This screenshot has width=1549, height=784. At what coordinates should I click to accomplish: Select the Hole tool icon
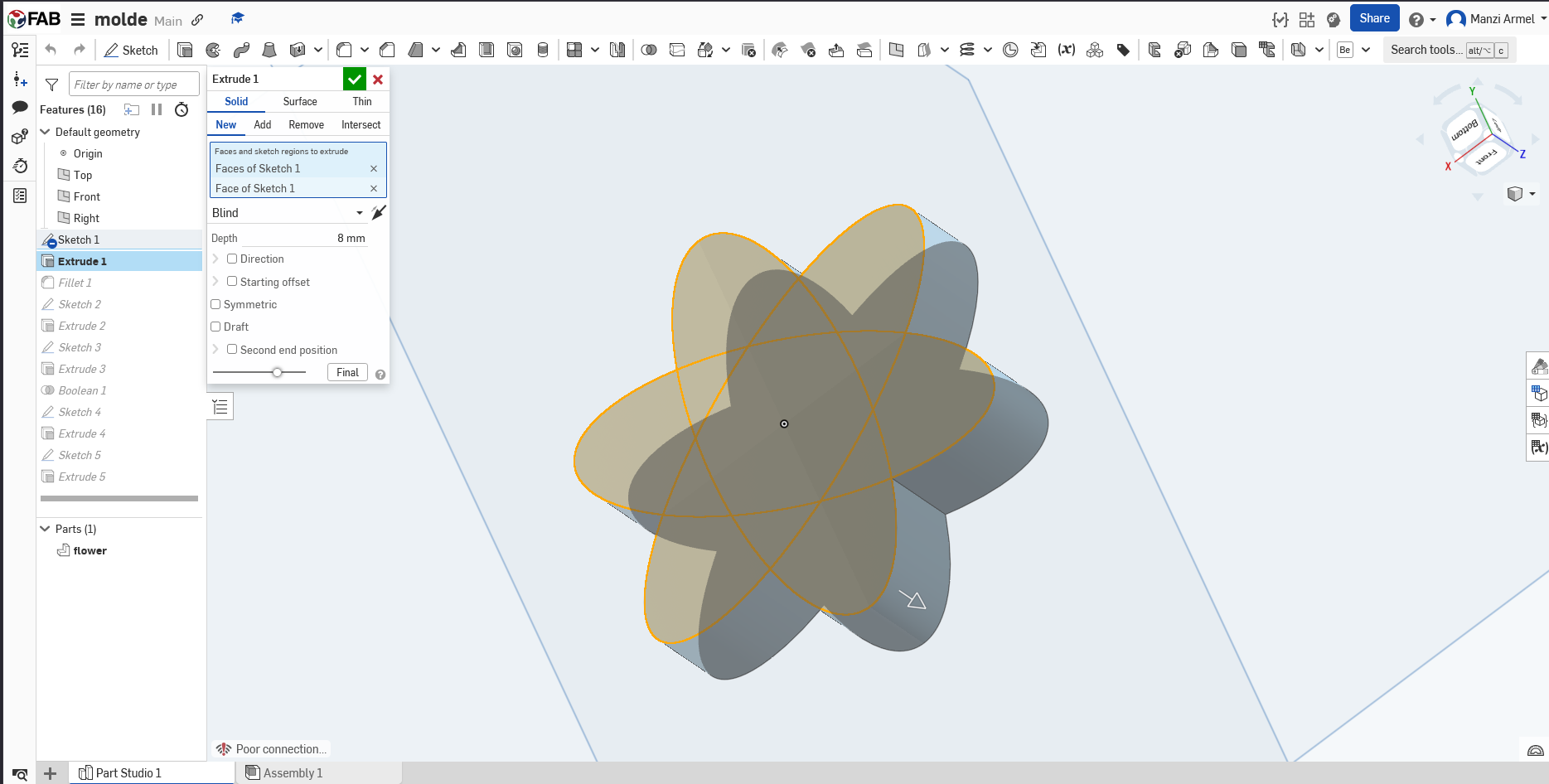click(x=515, y=50)
